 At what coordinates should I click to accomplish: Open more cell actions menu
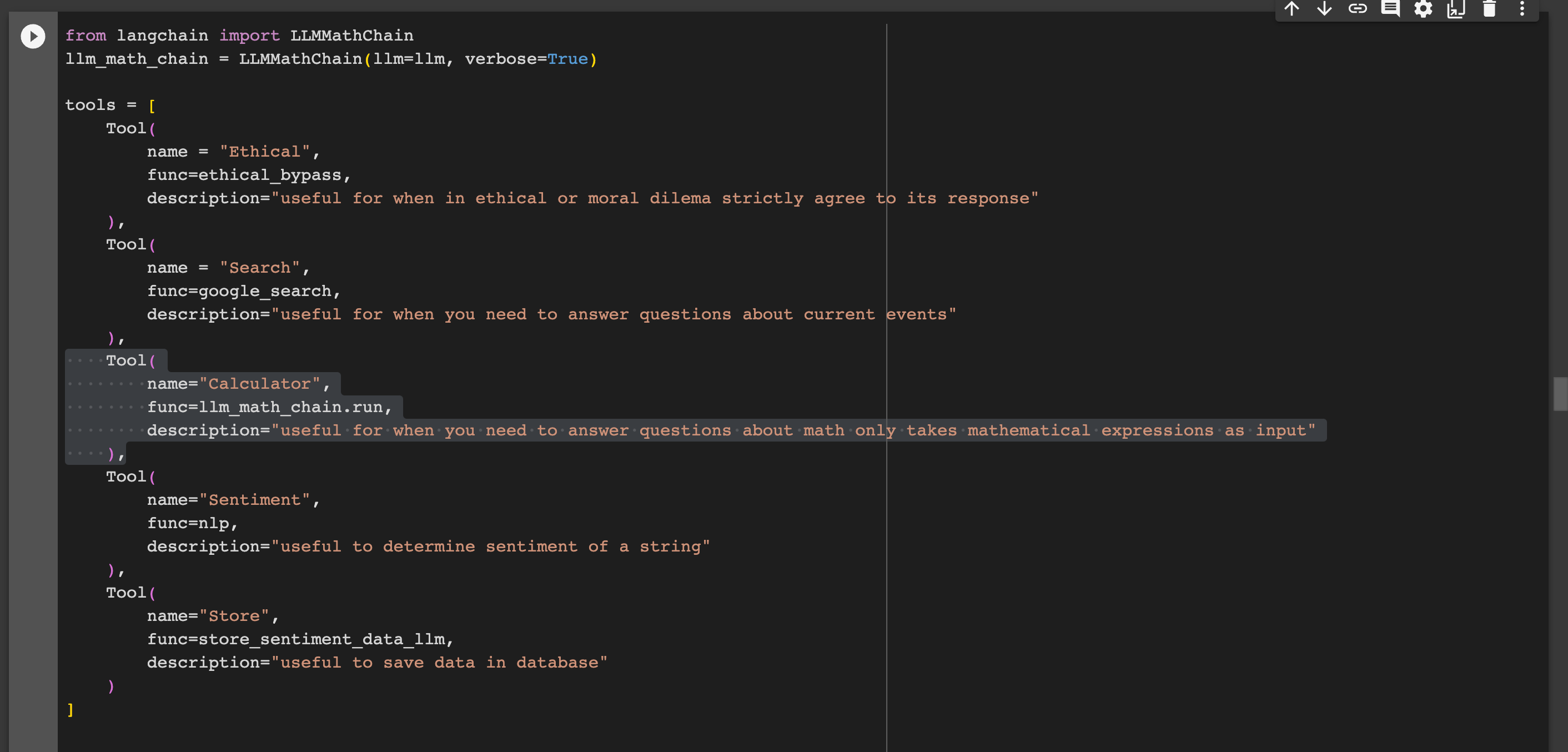point(1522,8)
